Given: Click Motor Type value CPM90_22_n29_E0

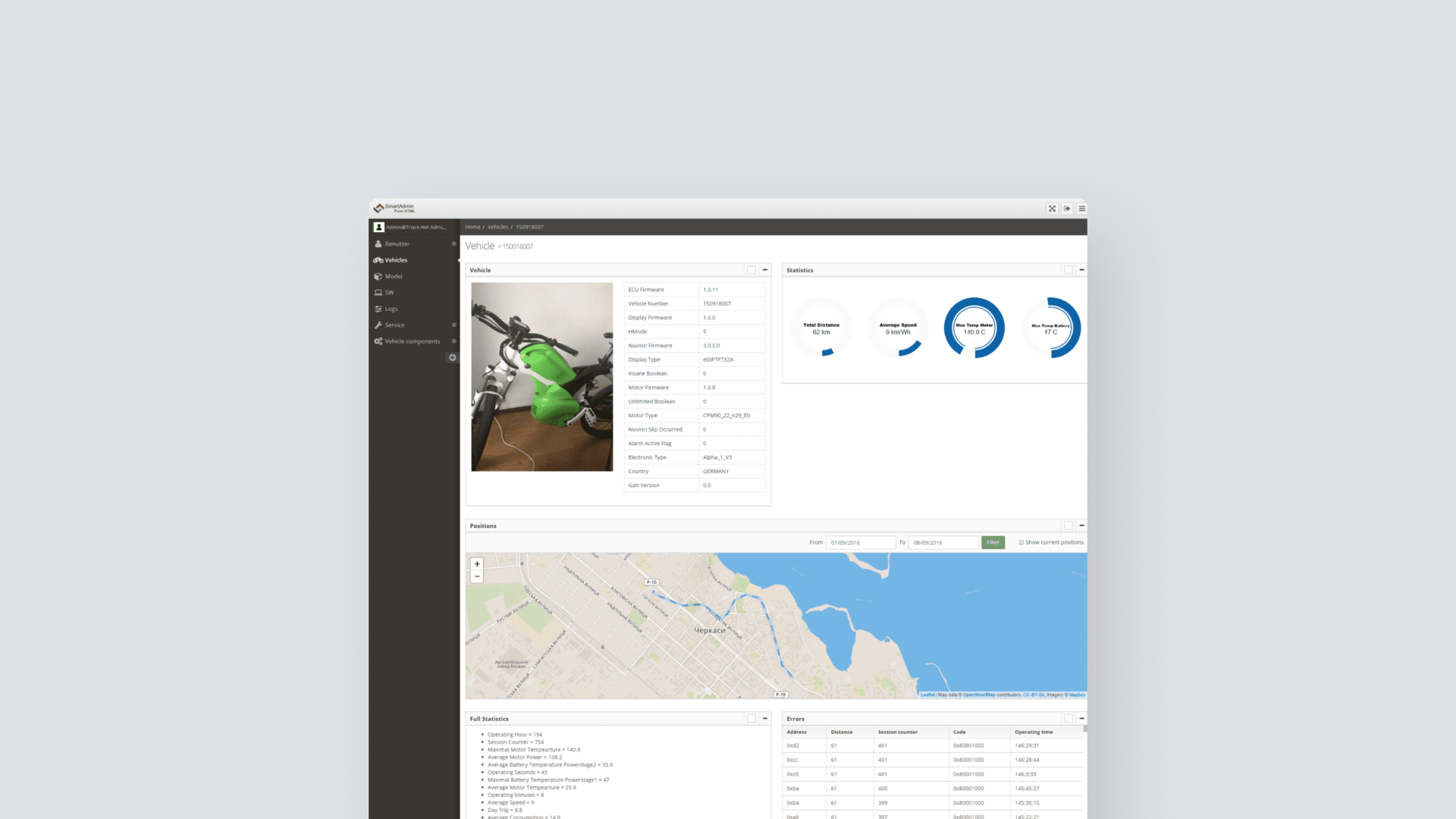Looking at the screenshot, I should pyautogui.click(x=726, y=416).
